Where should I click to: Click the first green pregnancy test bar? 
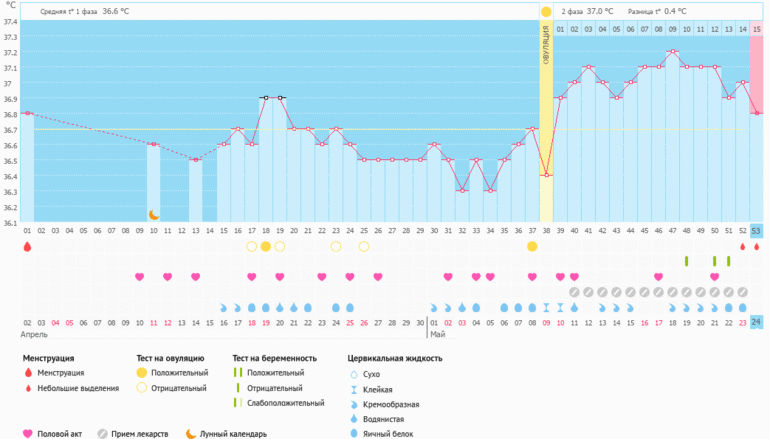point(687,261)
